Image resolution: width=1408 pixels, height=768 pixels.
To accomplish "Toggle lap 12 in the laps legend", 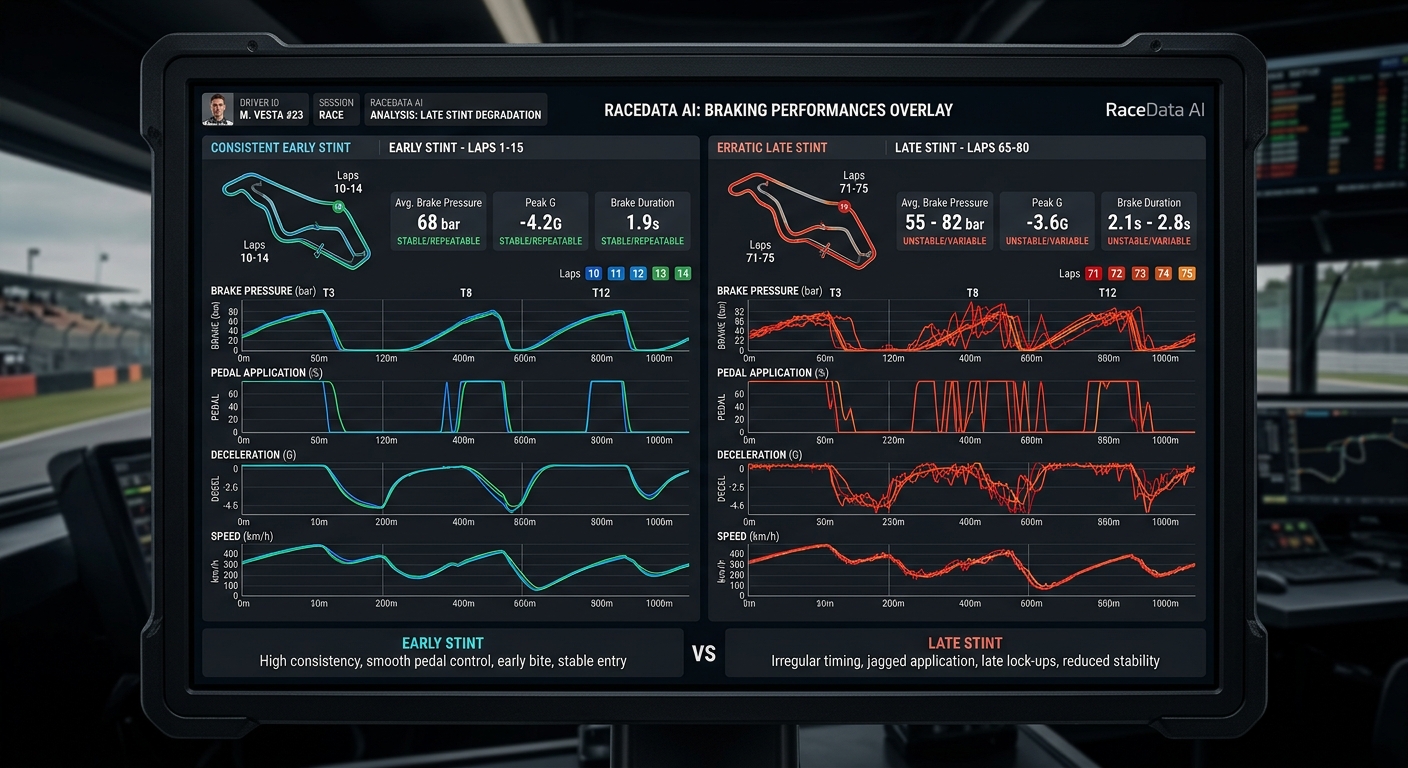I will pos(638,274).
